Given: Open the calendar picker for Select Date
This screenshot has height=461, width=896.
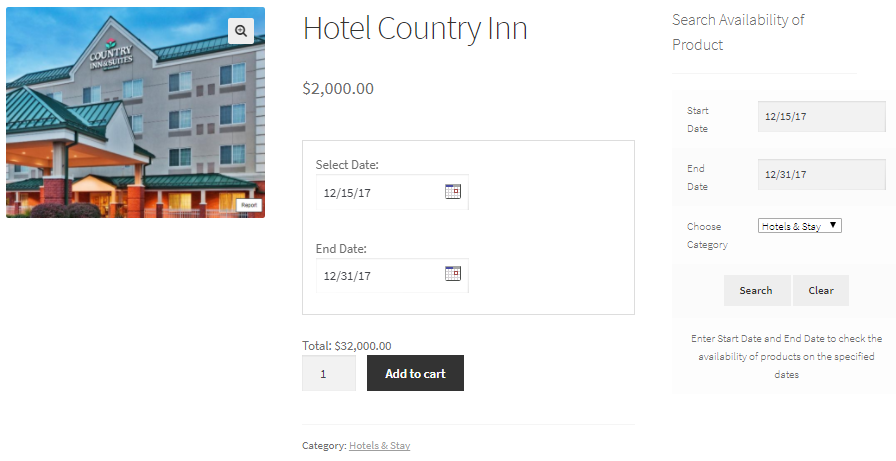Looking at the screenshot, I should click(x=453, y=191).
